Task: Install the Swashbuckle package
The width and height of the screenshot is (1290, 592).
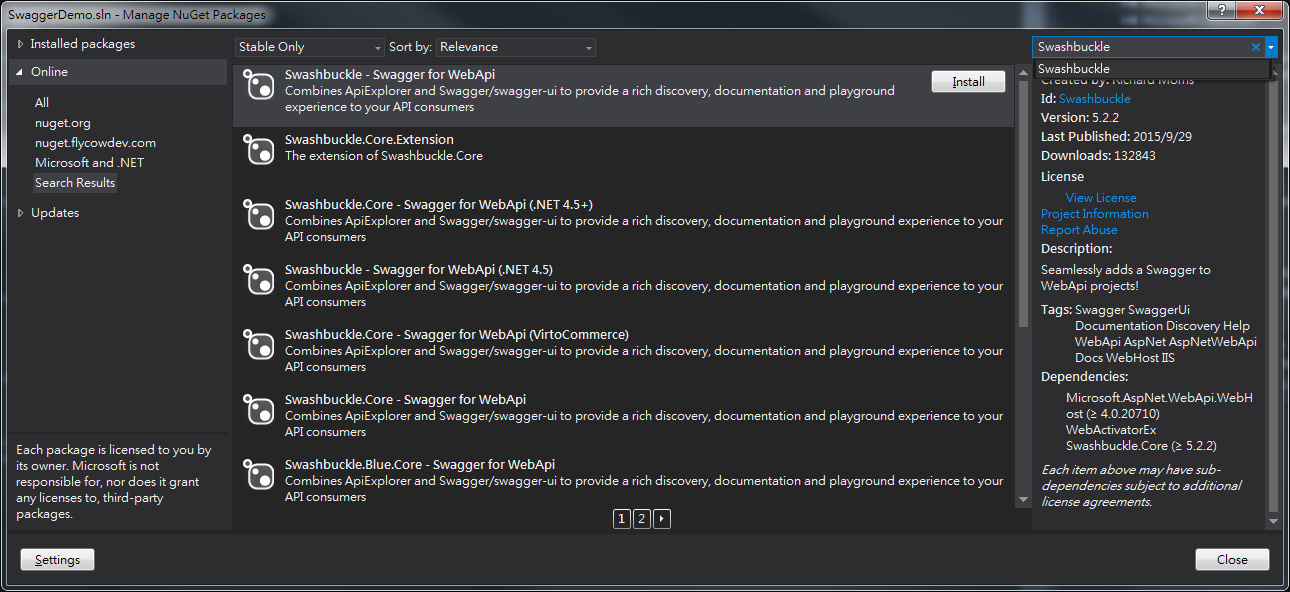Action: 968,82
